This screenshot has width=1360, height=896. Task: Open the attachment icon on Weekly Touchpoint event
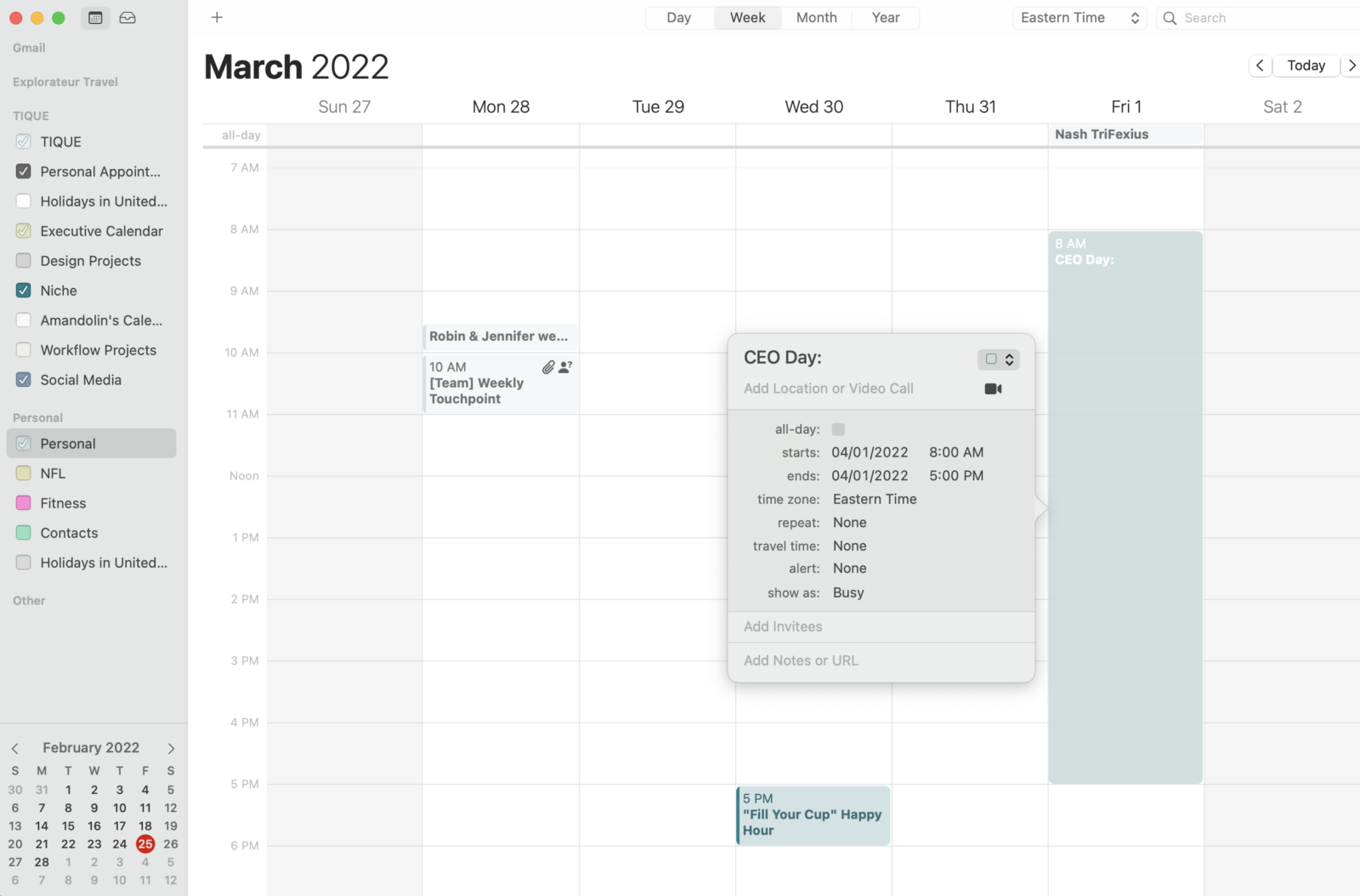(x=547, y=366)
